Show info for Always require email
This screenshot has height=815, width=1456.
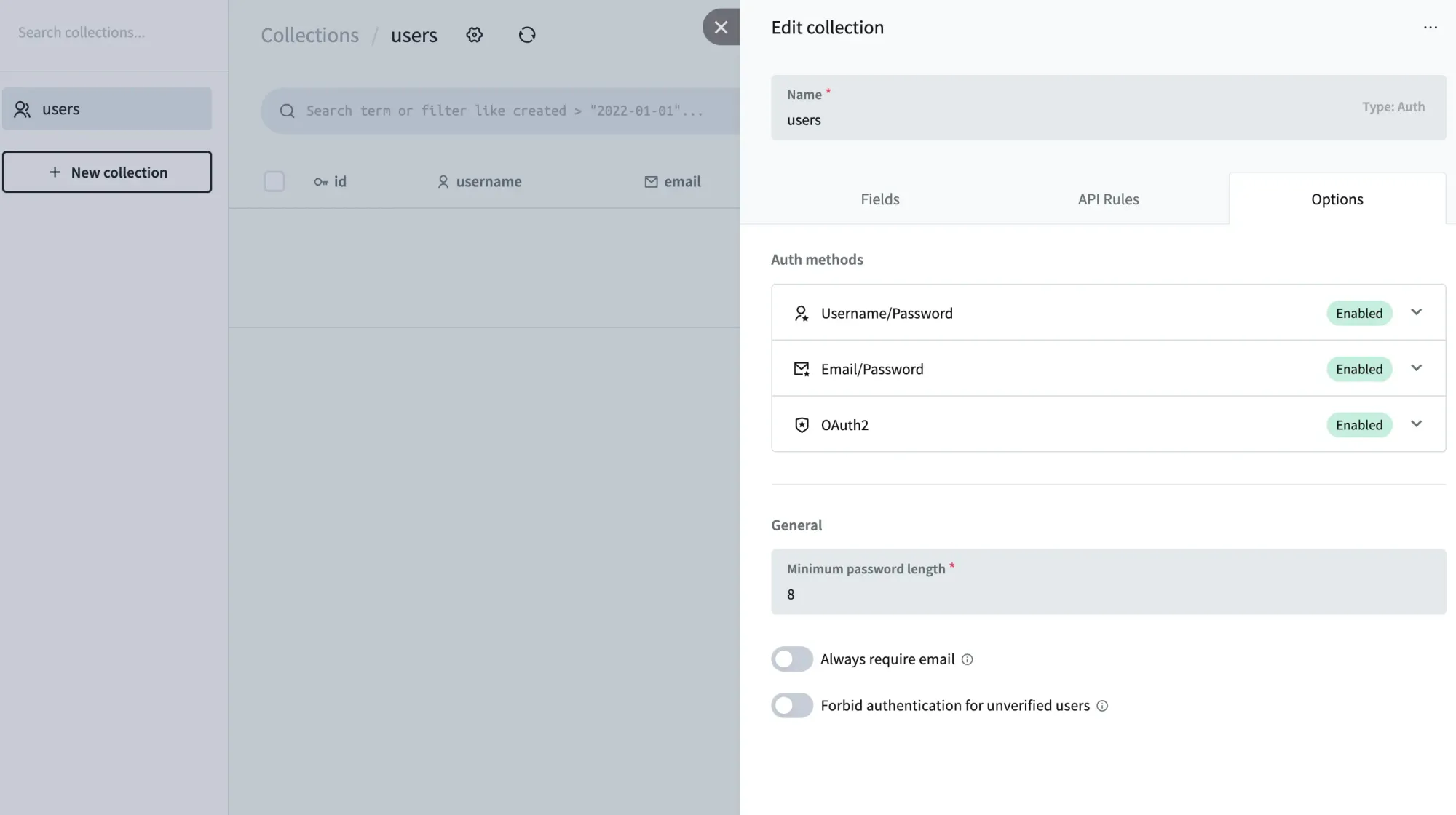(967, 659)
